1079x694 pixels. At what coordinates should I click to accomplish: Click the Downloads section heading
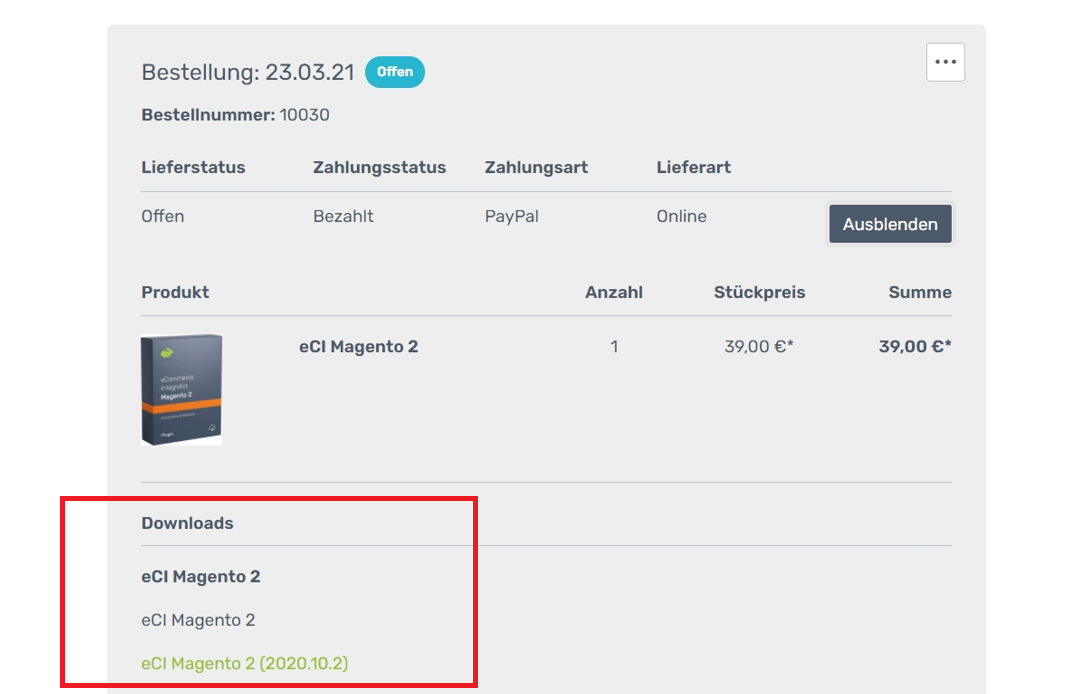(x=187, y=523)
